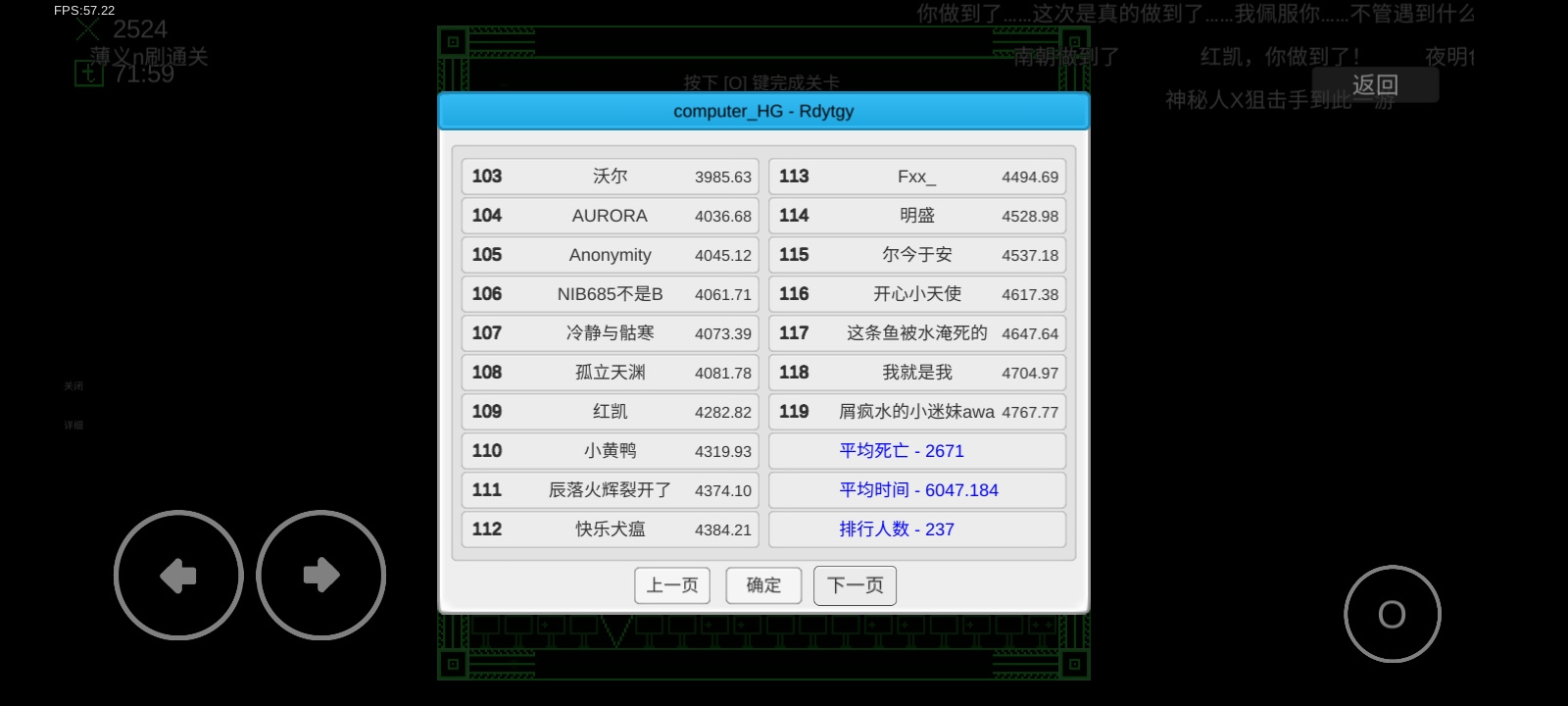The width and height of the screenshot is (1568, 706).
Task: Tap the left arrow movement control
Action: click(178, 576)
